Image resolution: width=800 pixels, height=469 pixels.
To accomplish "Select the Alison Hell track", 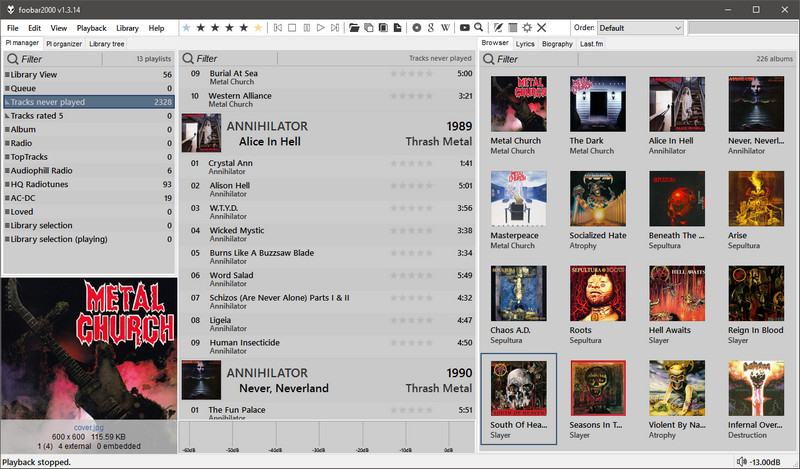I will pos(327,189).
